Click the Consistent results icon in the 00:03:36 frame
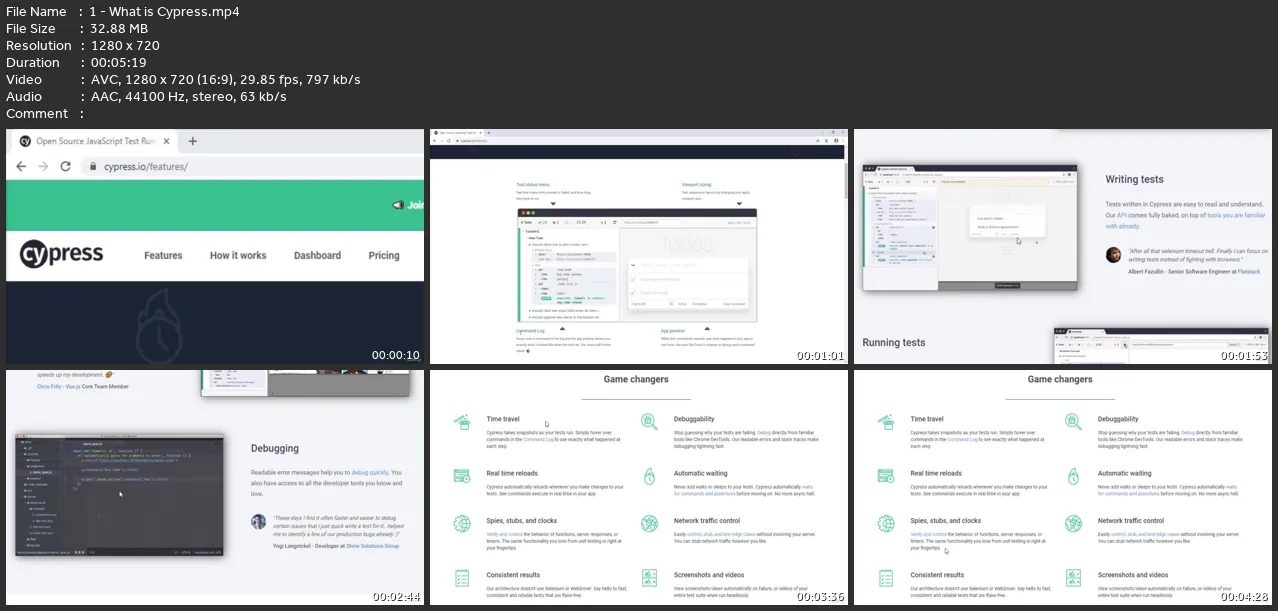 (x=462, y=578)
